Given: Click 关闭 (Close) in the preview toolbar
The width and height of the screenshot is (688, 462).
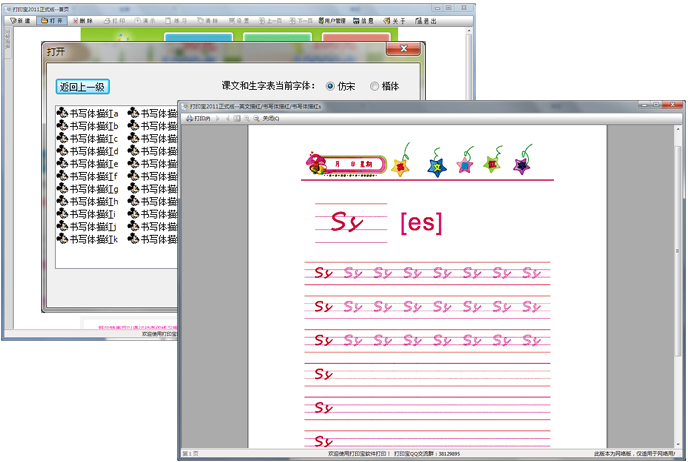Looking at the screenshot, I should [x=271, y=119].
